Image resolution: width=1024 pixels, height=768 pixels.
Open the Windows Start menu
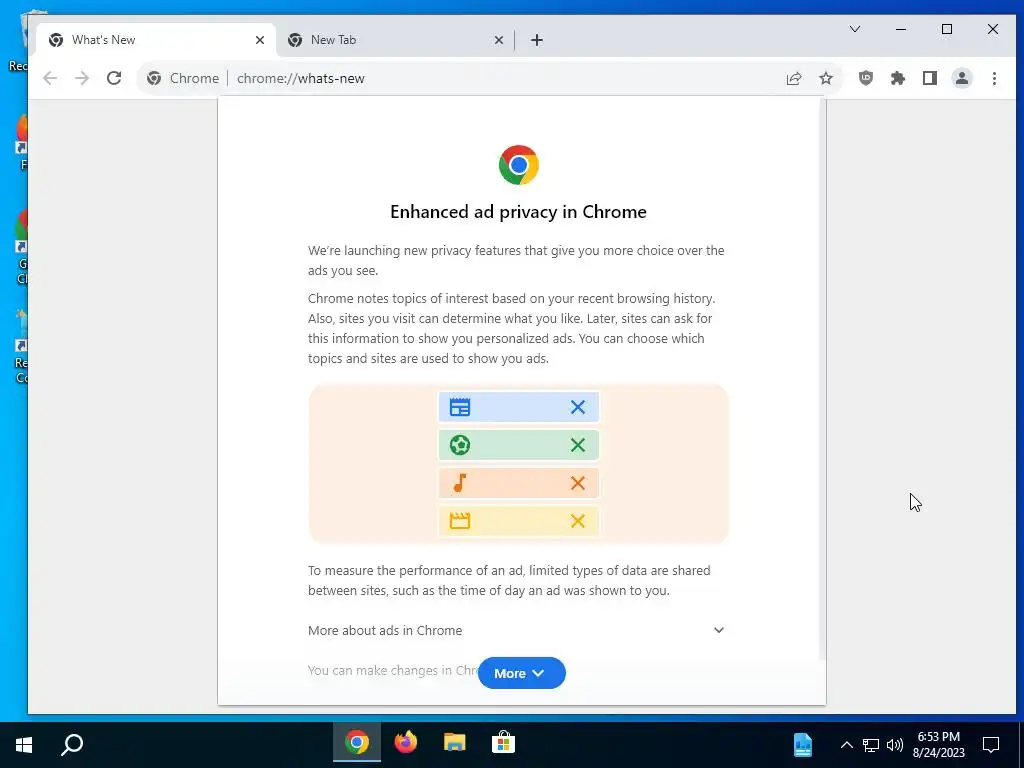24,744
